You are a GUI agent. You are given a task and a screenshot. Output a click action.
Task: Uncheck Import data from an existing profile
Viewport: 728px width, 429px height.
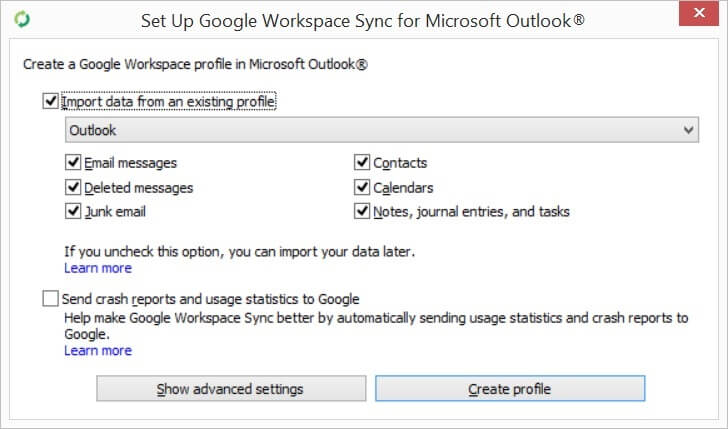(50, 101)
